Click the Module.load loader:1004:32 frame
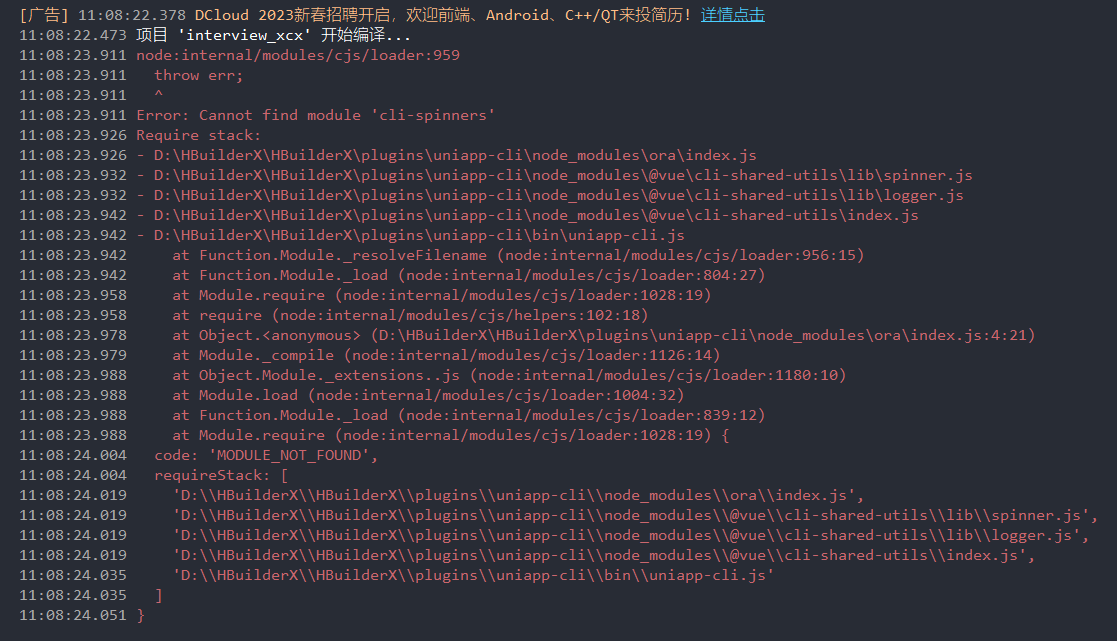Image resolution: width=1117 pixels, height=641 pixels. click(428, 395)
